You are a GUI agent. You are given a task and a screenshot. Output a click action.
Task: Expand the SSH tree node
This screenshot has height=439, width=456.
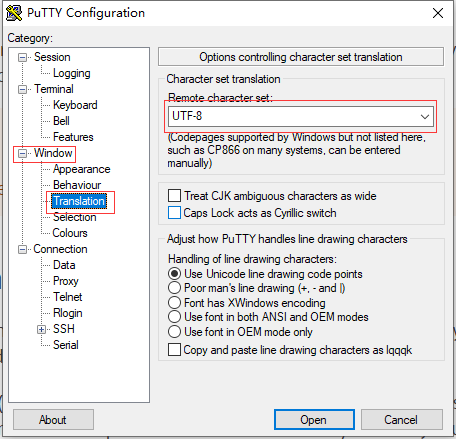tap(41, 329)
